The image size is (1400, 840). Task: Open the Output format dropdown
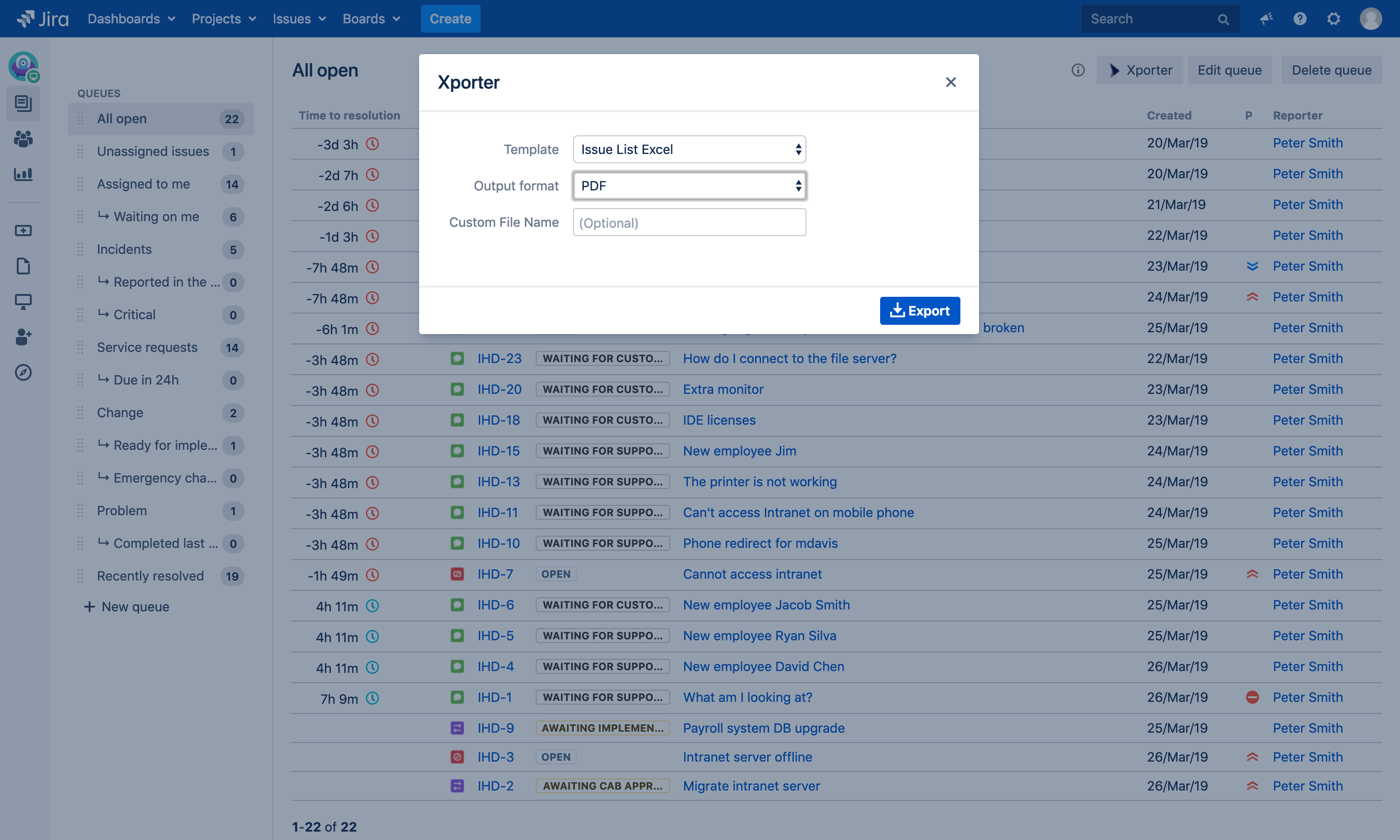[689, 186]
